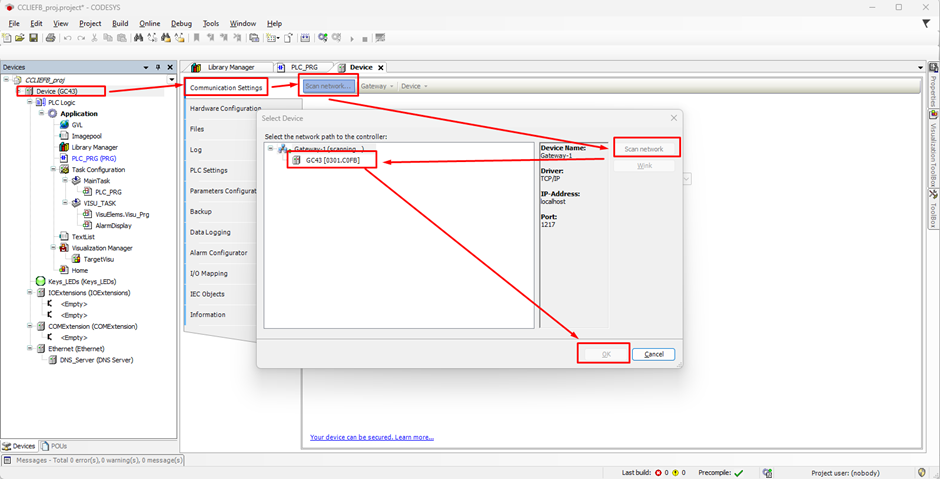Click the filter funnel icon at top right
Image resolution: width=940 pixels, height=479 pixels.
coord(927,23)
